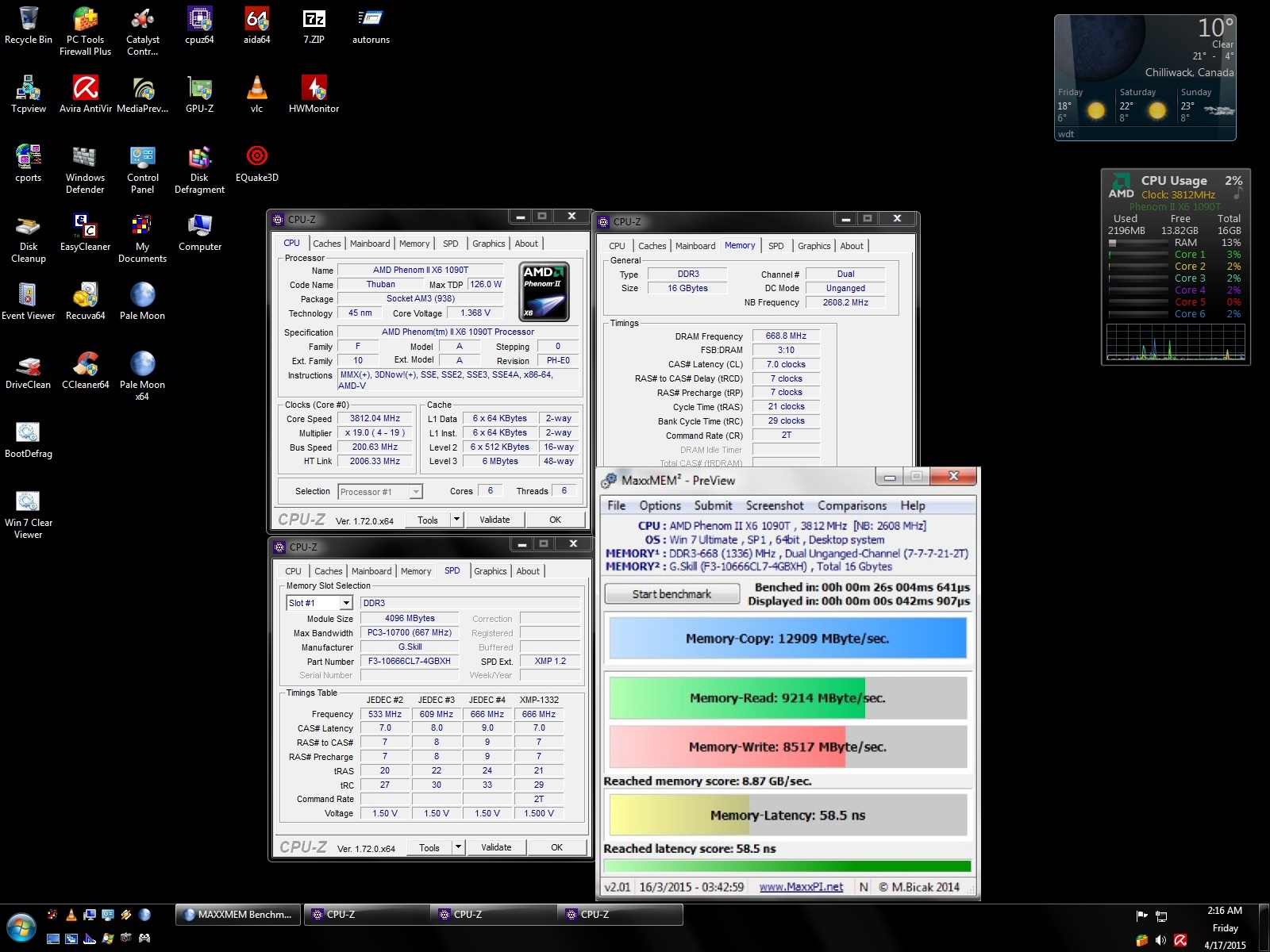Open the Slot #1 memory slot dropdown

point(345,603)
